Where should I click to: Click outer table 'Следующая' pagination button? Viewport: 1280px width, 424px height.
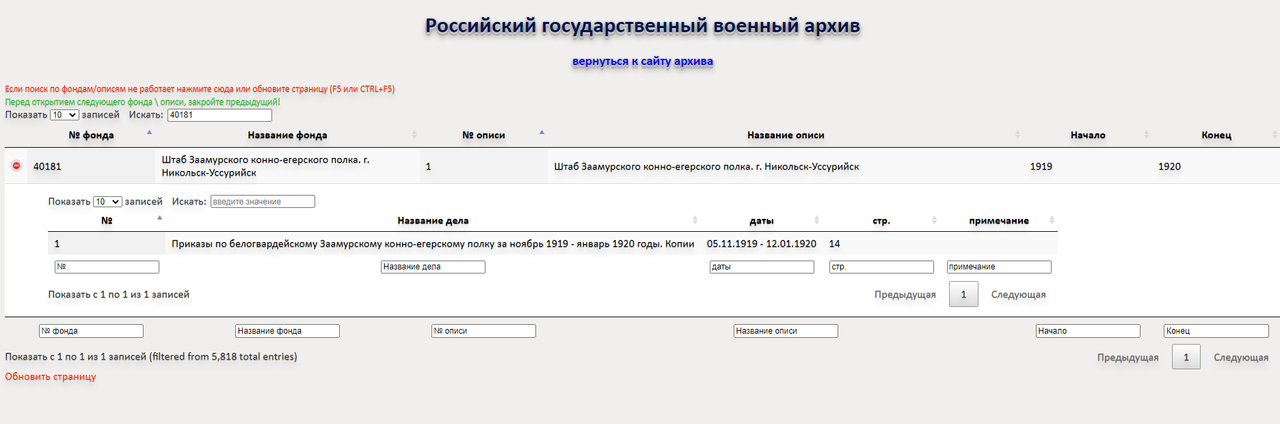[1241, 358]
